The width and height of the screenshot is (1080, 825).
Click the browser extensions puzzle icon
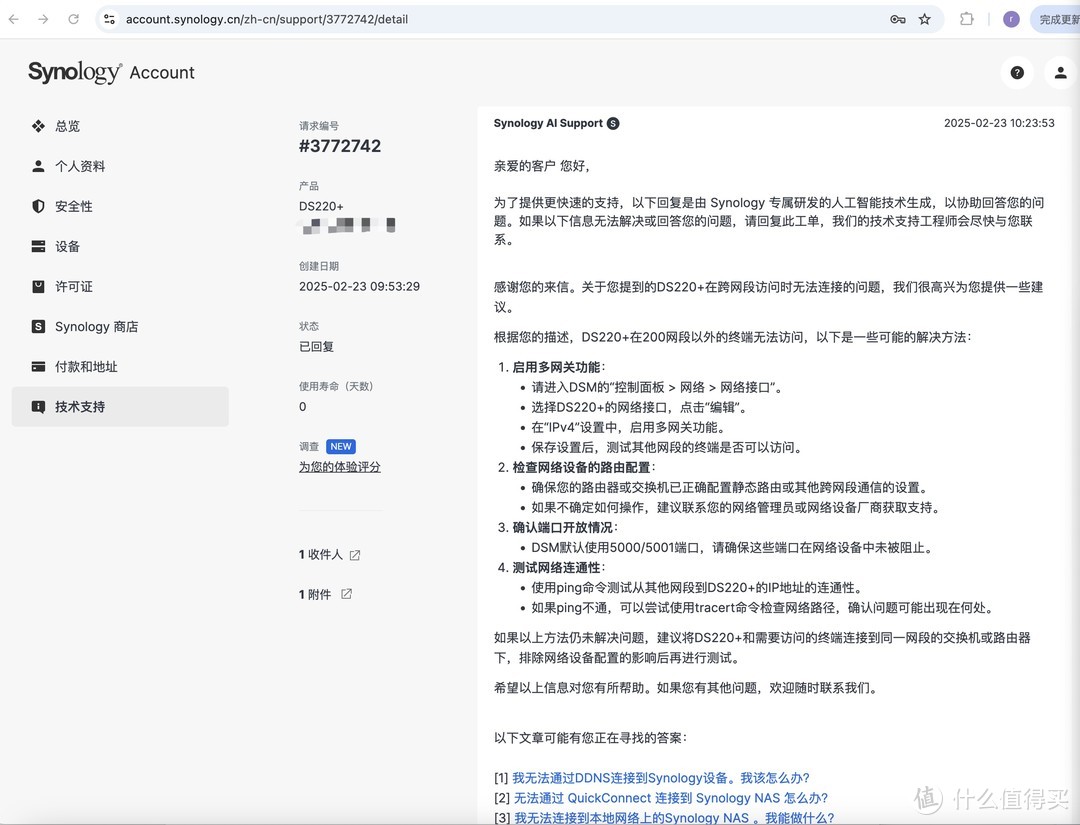pyautogui.click(x=966, y=18)
